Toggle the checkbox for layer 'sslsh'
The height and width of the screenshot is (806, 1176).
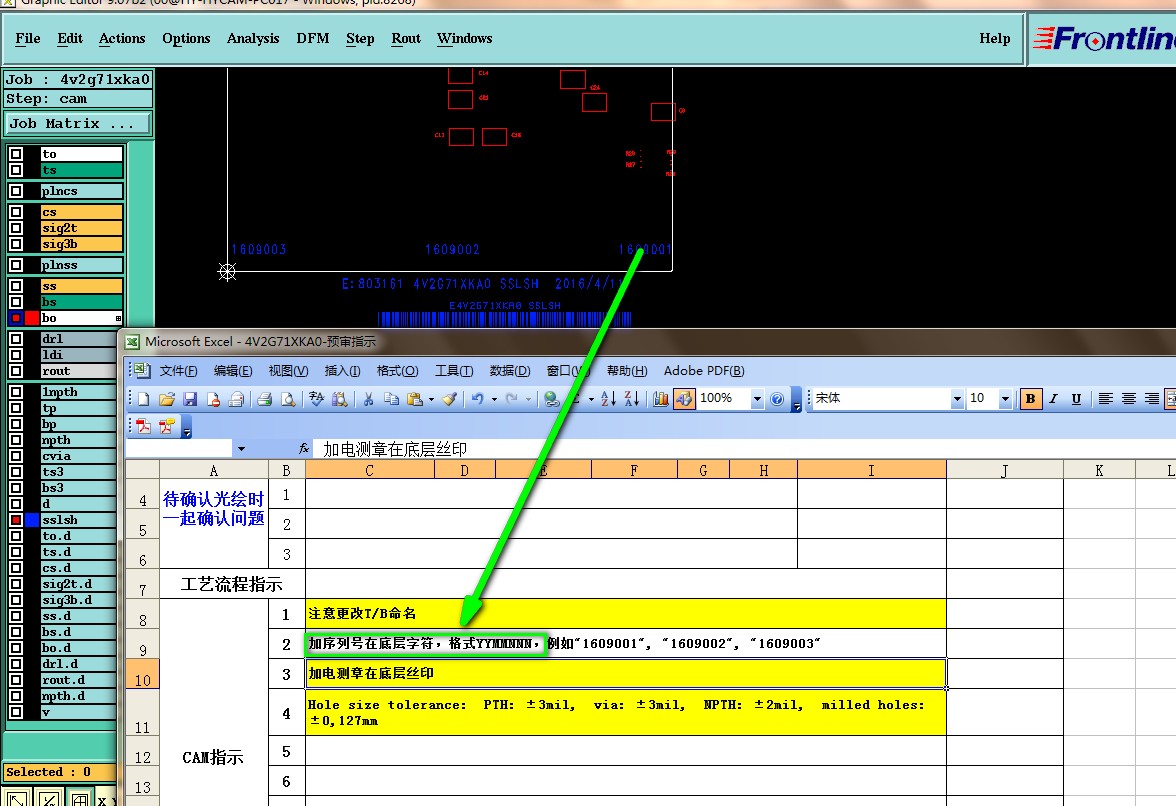(x=16, y=520)
